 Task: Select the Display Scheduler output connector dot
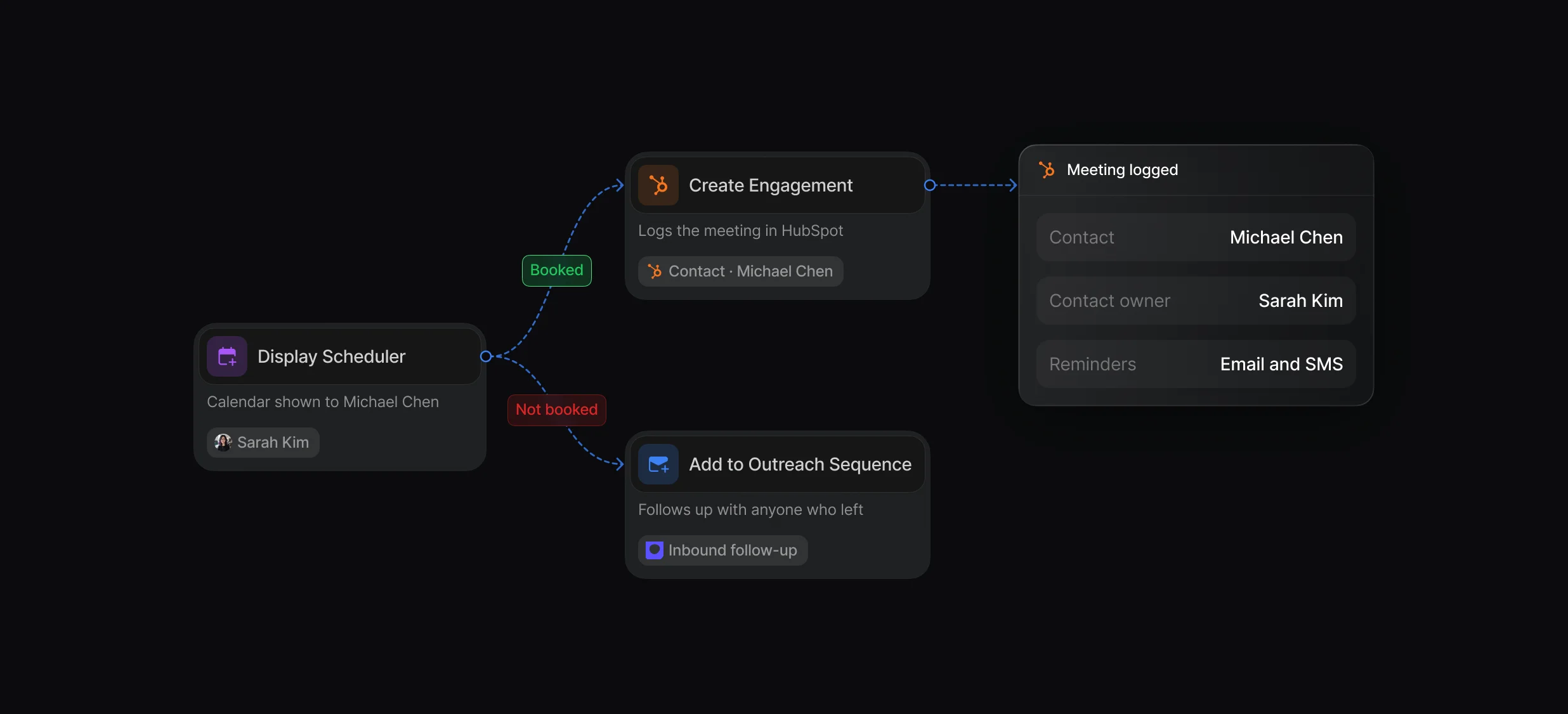tap(486, 356)
